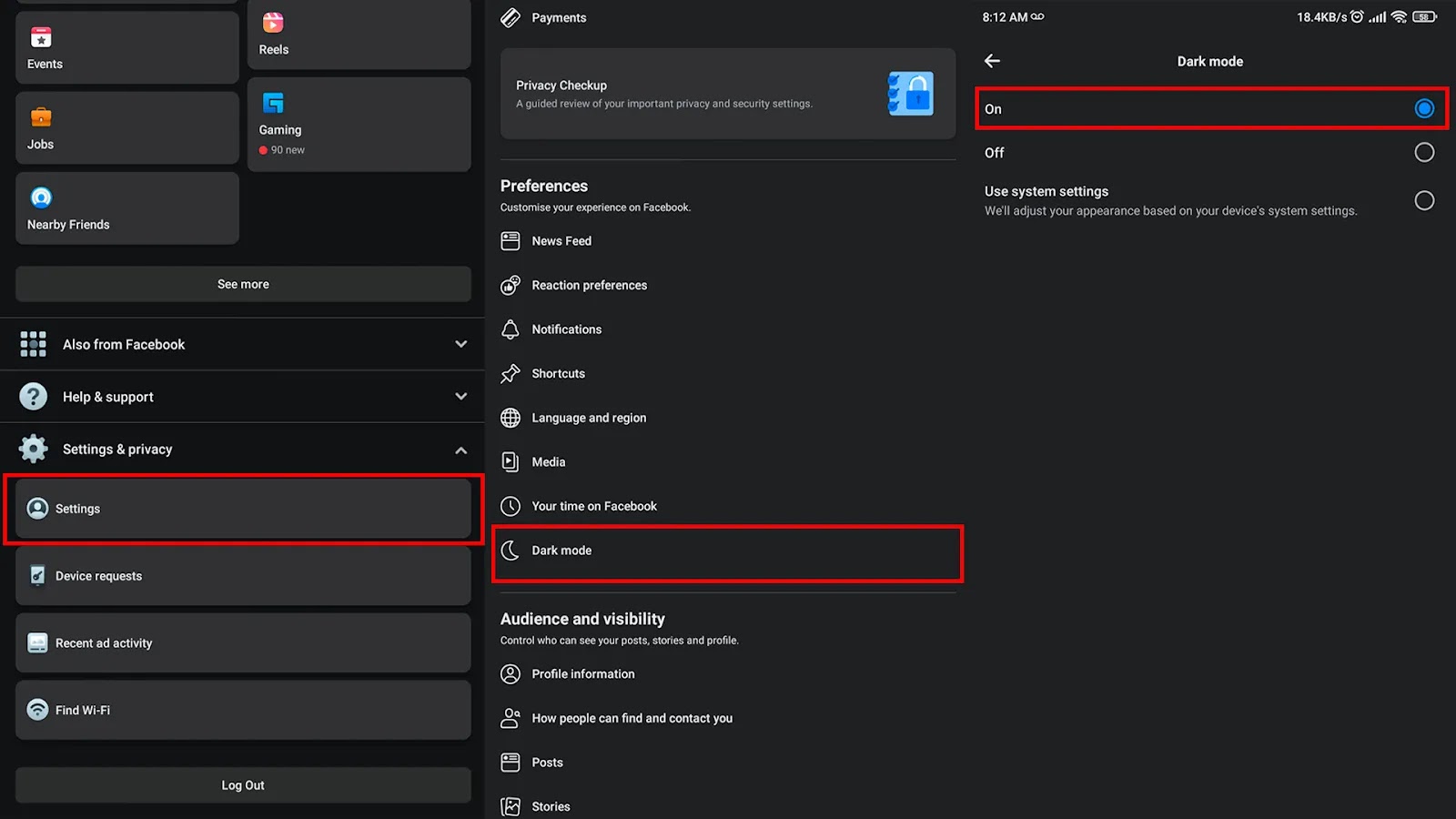Expand Also from Facebook with its chevron
The image size is (1456, 819).
[x=461, y=344]
